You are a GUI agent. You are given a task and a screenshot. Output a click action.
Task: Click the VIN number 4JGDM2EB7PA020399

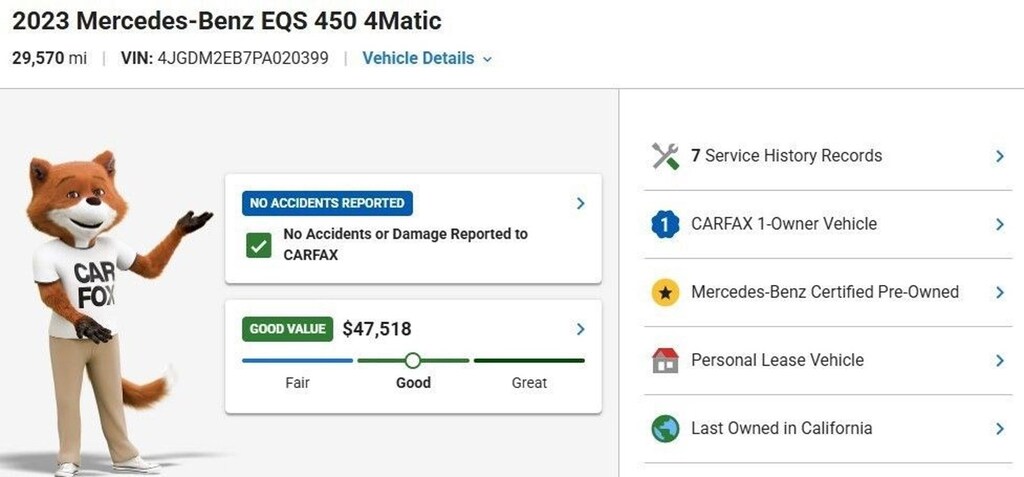coord(243,58)
